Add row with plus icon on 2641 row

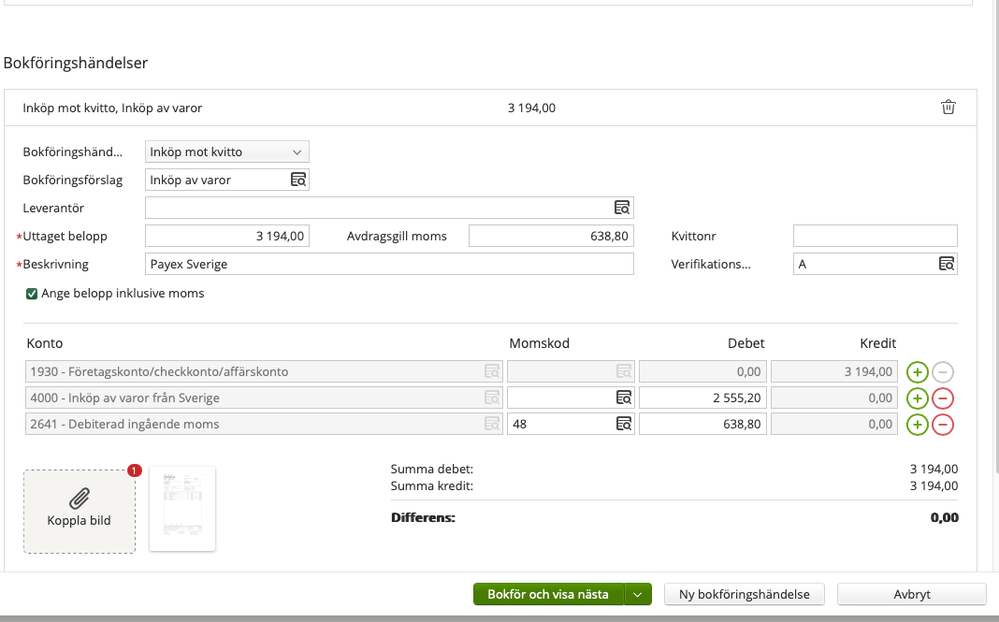click(x=917, y=424)
